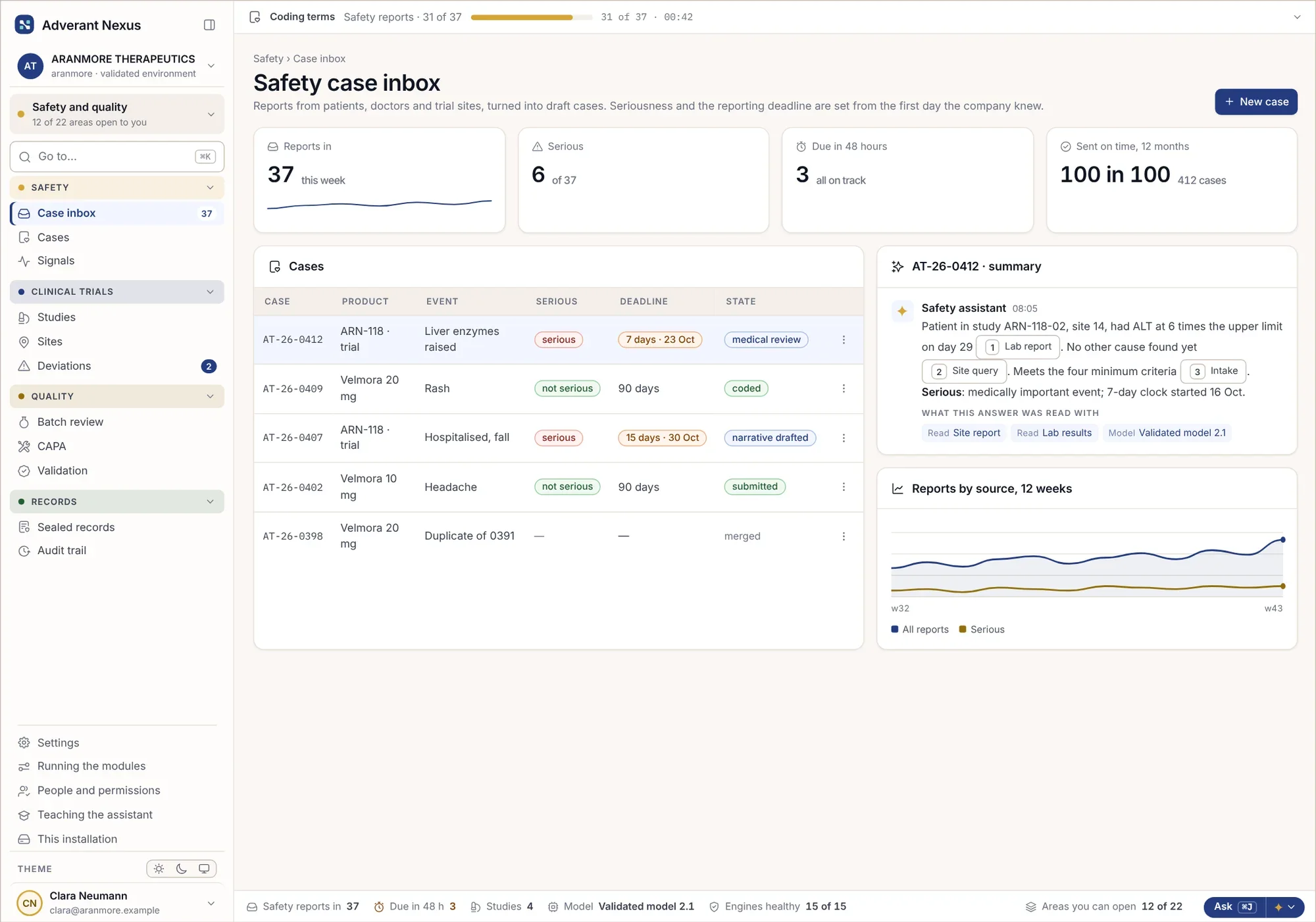Screen dimensions: 1316x922
Task: Click the Ask assistant button
Action: click(1234, 907)
